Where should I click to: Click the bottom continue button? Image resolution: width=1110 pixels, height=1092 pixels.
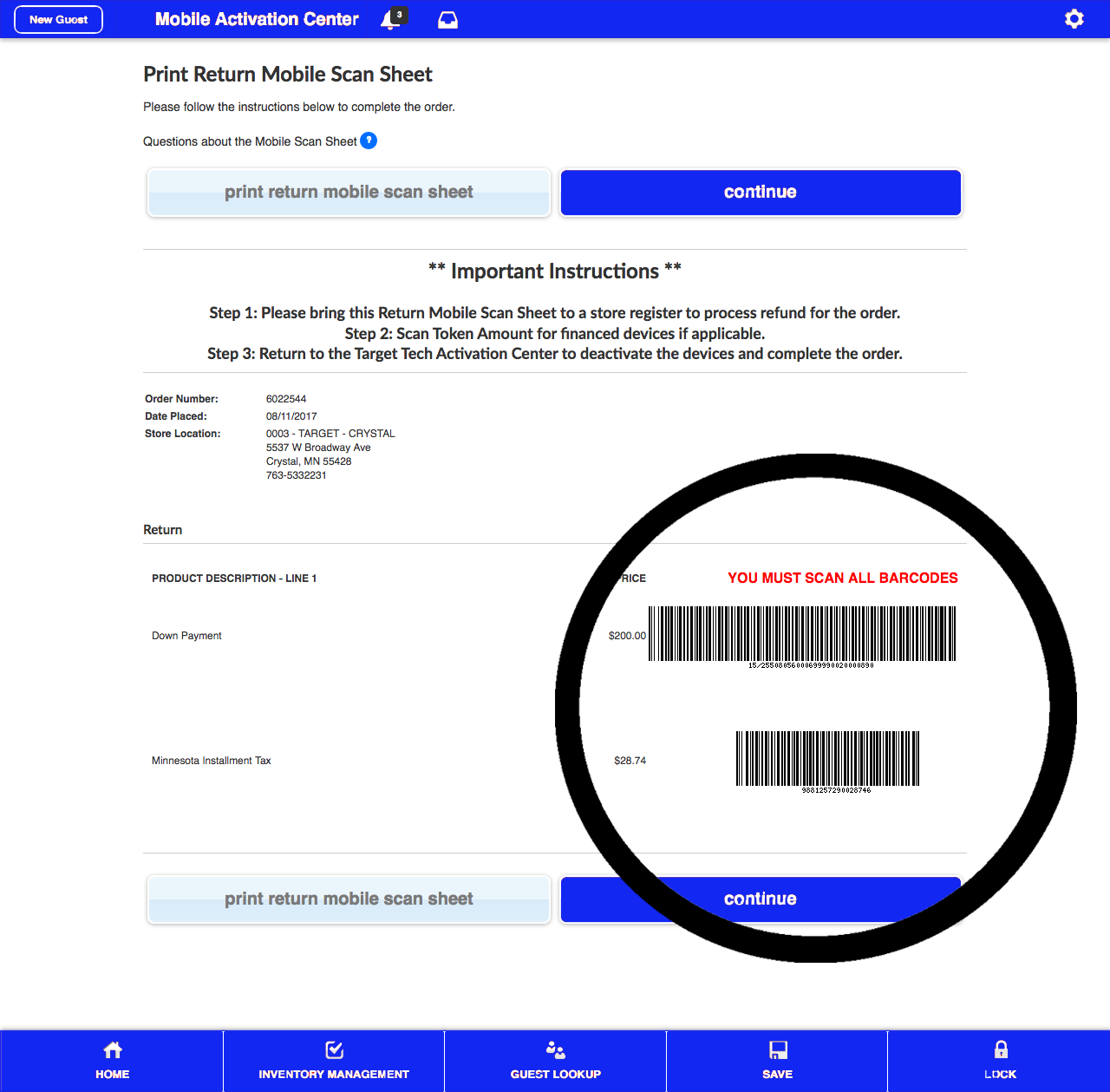tap(761, 899)
